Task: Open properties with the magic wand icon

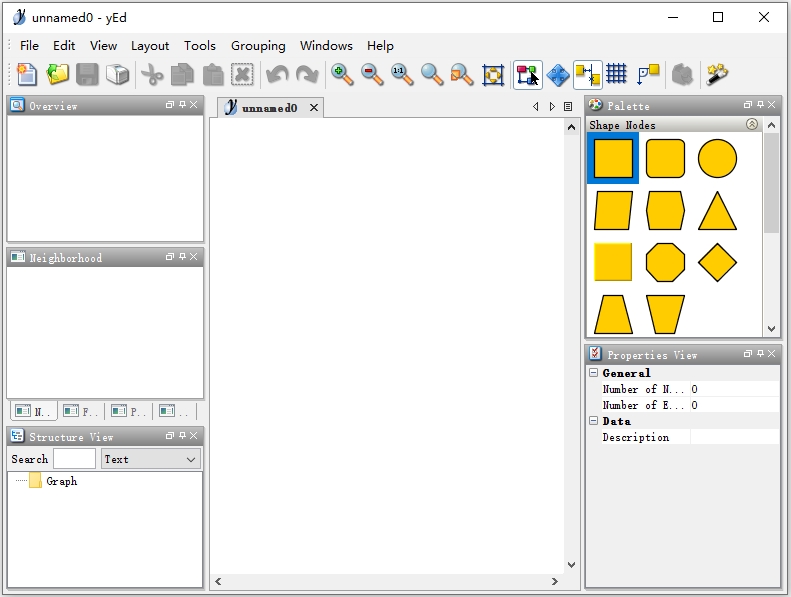Action: click(x=717, y=74)
